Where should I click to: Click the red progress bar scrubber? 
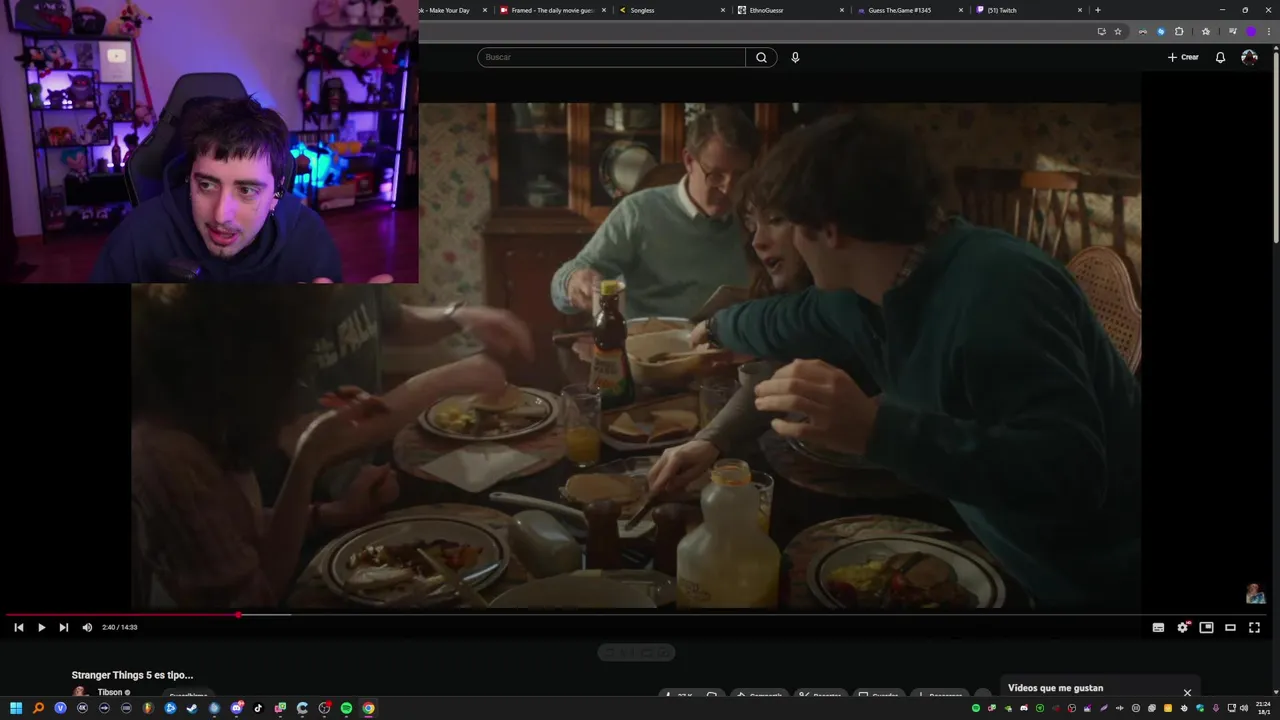click(x=238, y=615)
